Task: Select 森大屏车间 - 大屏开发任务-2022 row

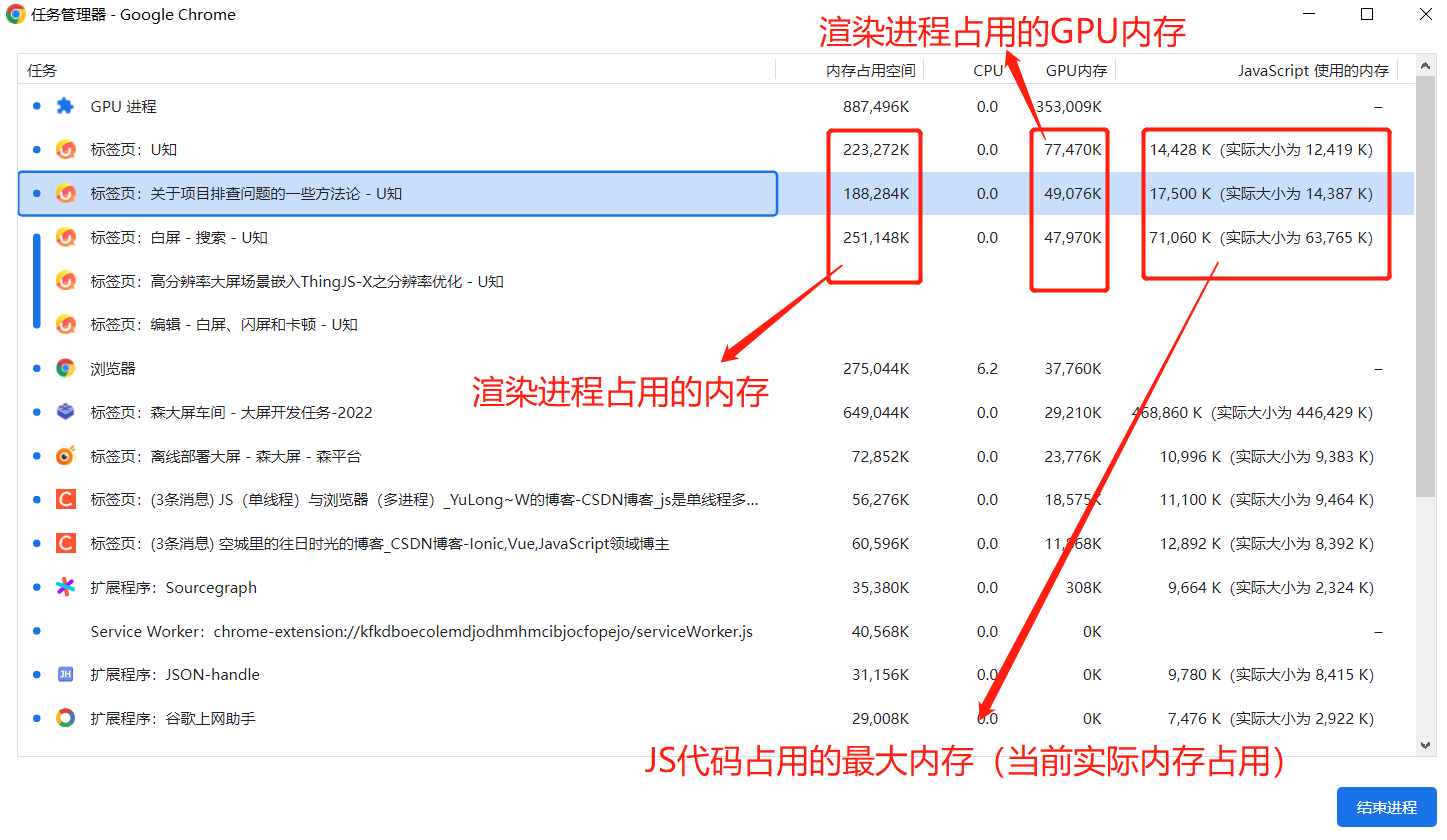Action: click(716, 412)
